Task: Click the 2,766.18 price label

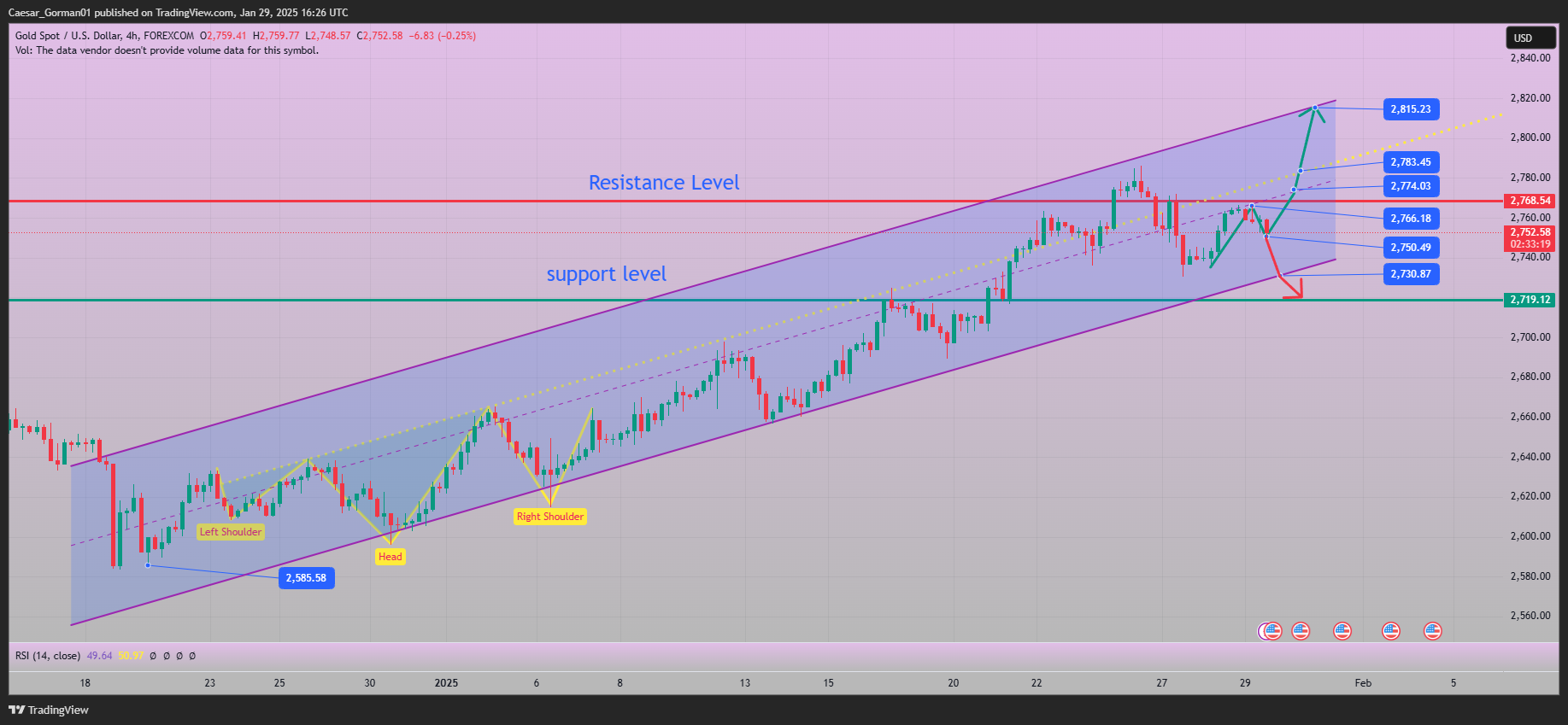Action: (x=1411, y=219)
